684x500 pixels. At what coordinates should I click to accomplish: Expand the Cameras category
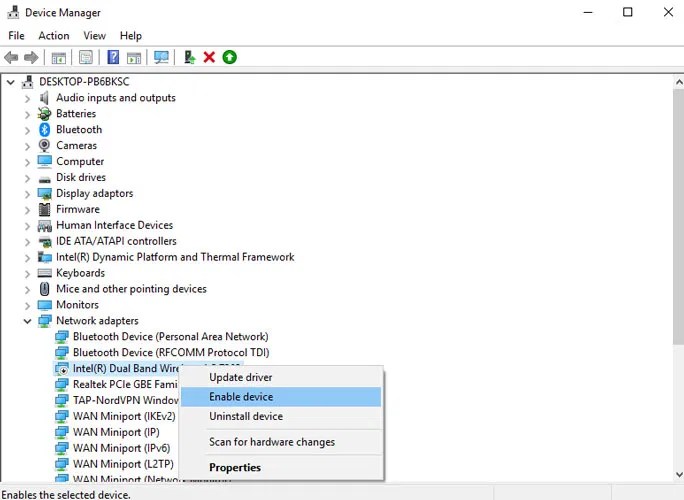pyautogui.click(x=27, y=146)
